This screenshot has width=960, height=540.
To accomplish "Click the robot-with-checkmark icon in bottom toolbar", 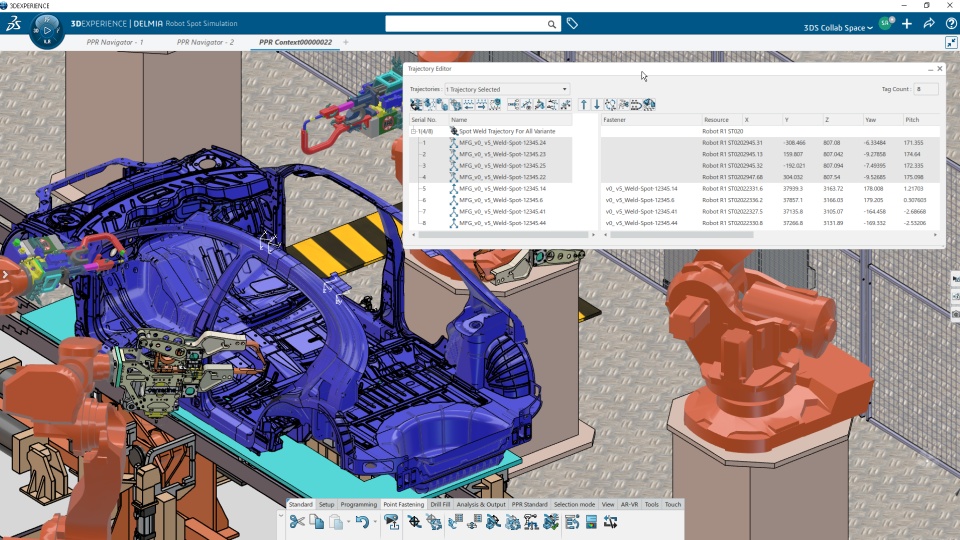I will click(551, 522).
